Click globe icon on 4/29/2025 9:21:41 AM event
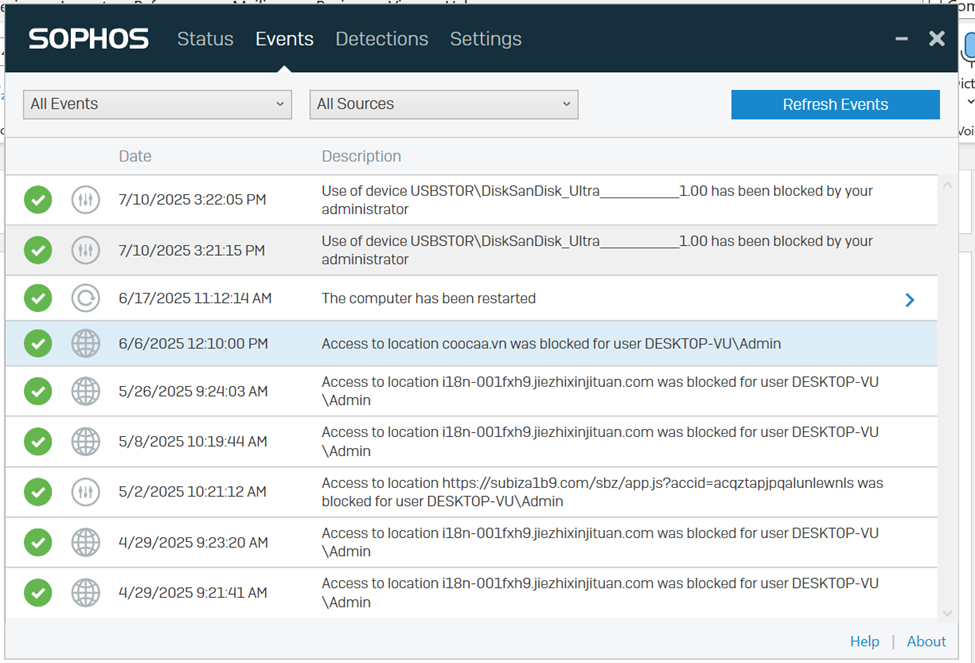 coord(86,593)
